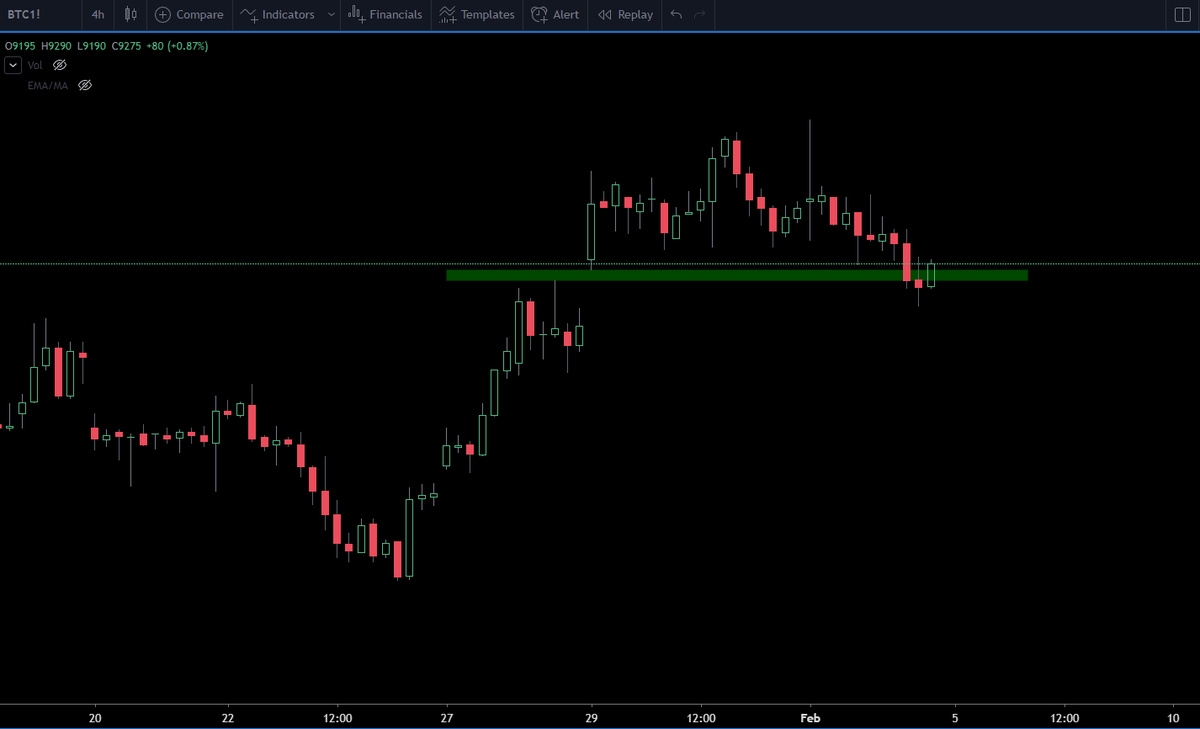
Task: Change the candlestick chart style
Action: [x=131, y=15]
